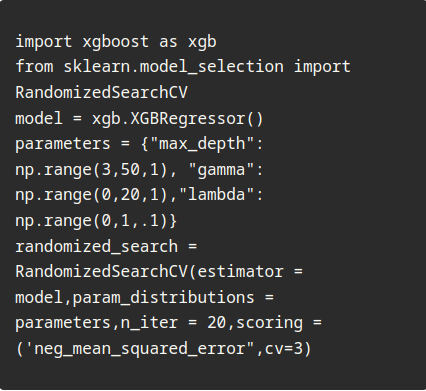The height and width of the screenshot is (391, 426).
Task: Click the word 'xgboost' in import line
Action: [115, 42]
